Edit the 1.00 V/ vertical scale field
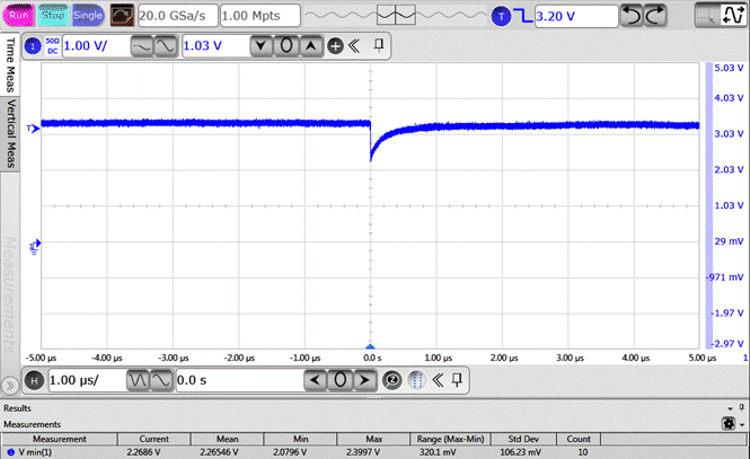The width and height of the screenshot is (750, 459). 96,46
